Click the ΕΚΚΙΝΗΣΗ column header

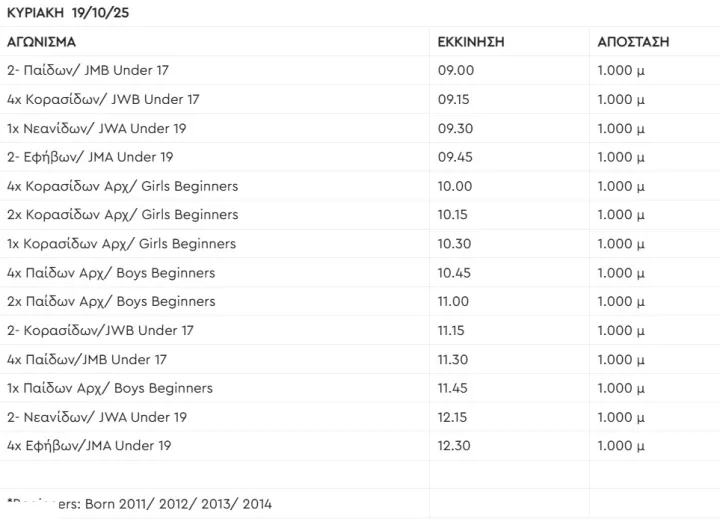click(x=470, y=42)
